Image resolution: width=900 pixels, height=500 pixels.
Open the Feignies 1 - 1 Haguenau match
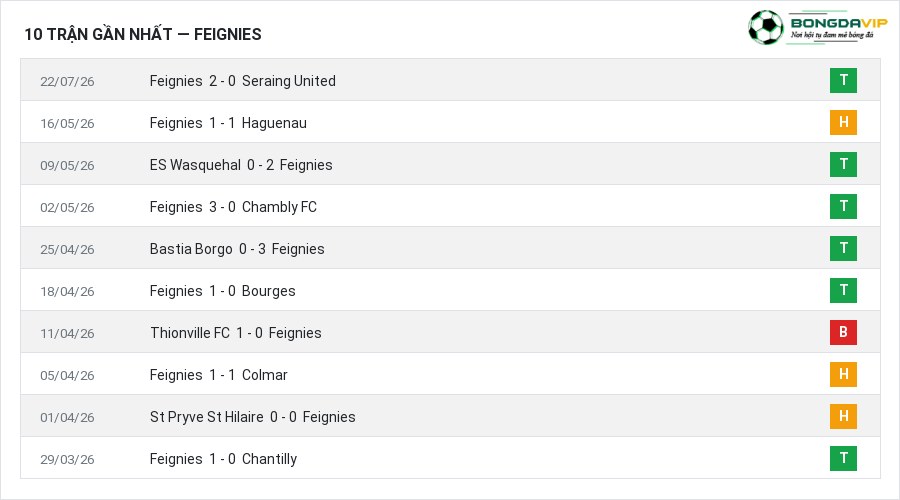(x=228, y=123)
